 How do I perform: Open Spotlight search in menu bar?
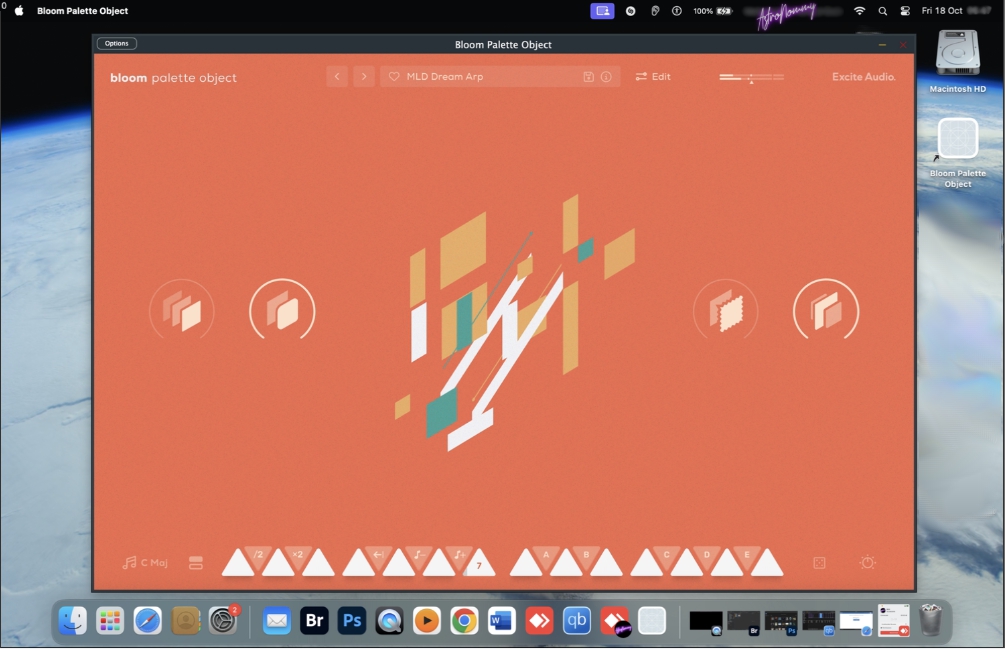(x=883, y=11)
